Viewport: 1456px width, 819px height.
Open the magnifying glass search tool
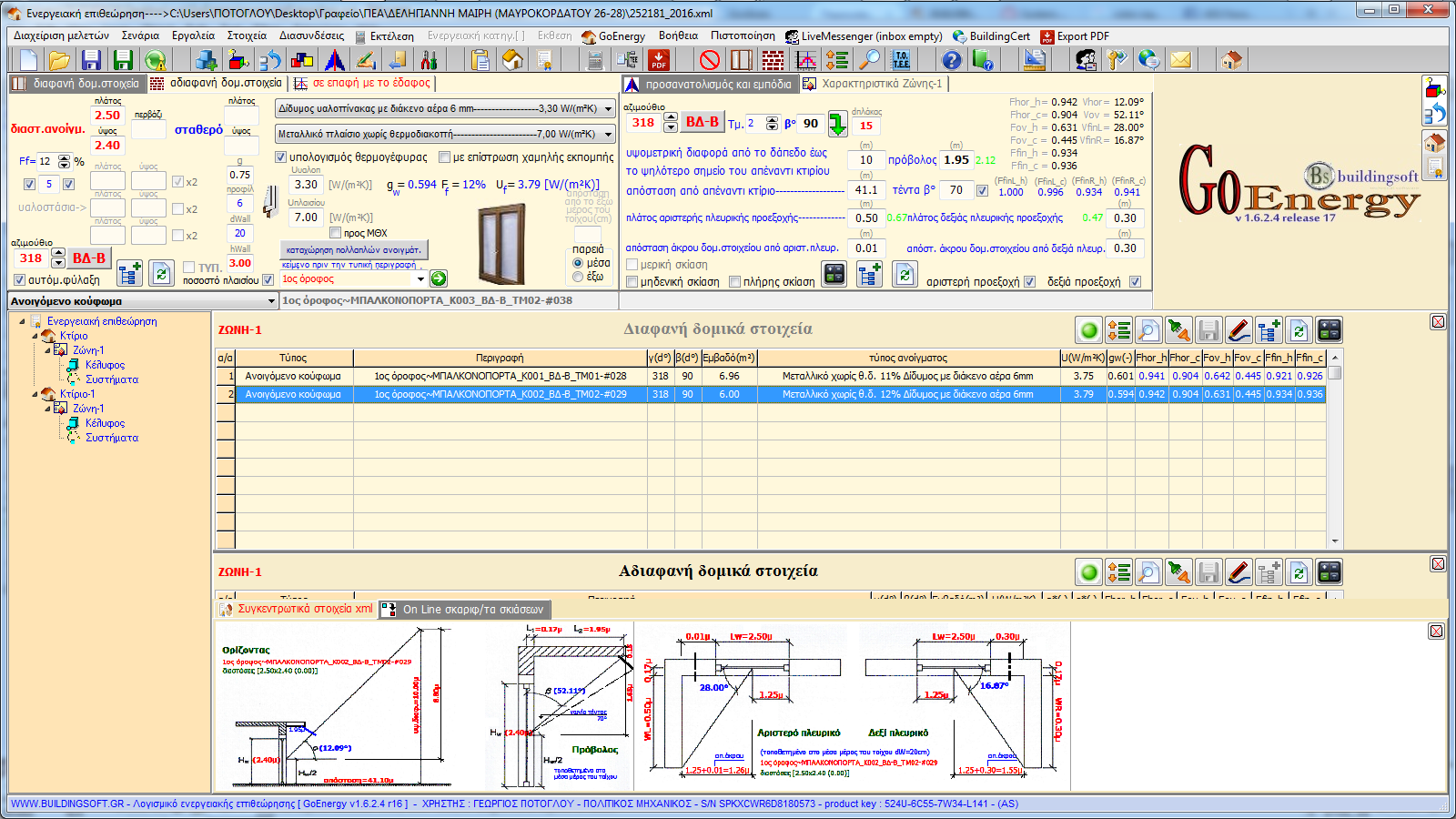pos(871,60)
